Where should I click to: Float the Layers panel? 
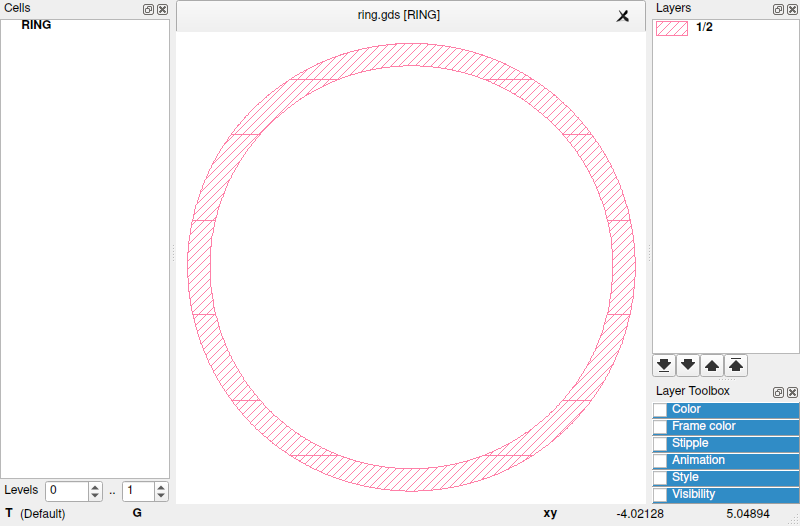pyautogui.click(x=778, y=9)
